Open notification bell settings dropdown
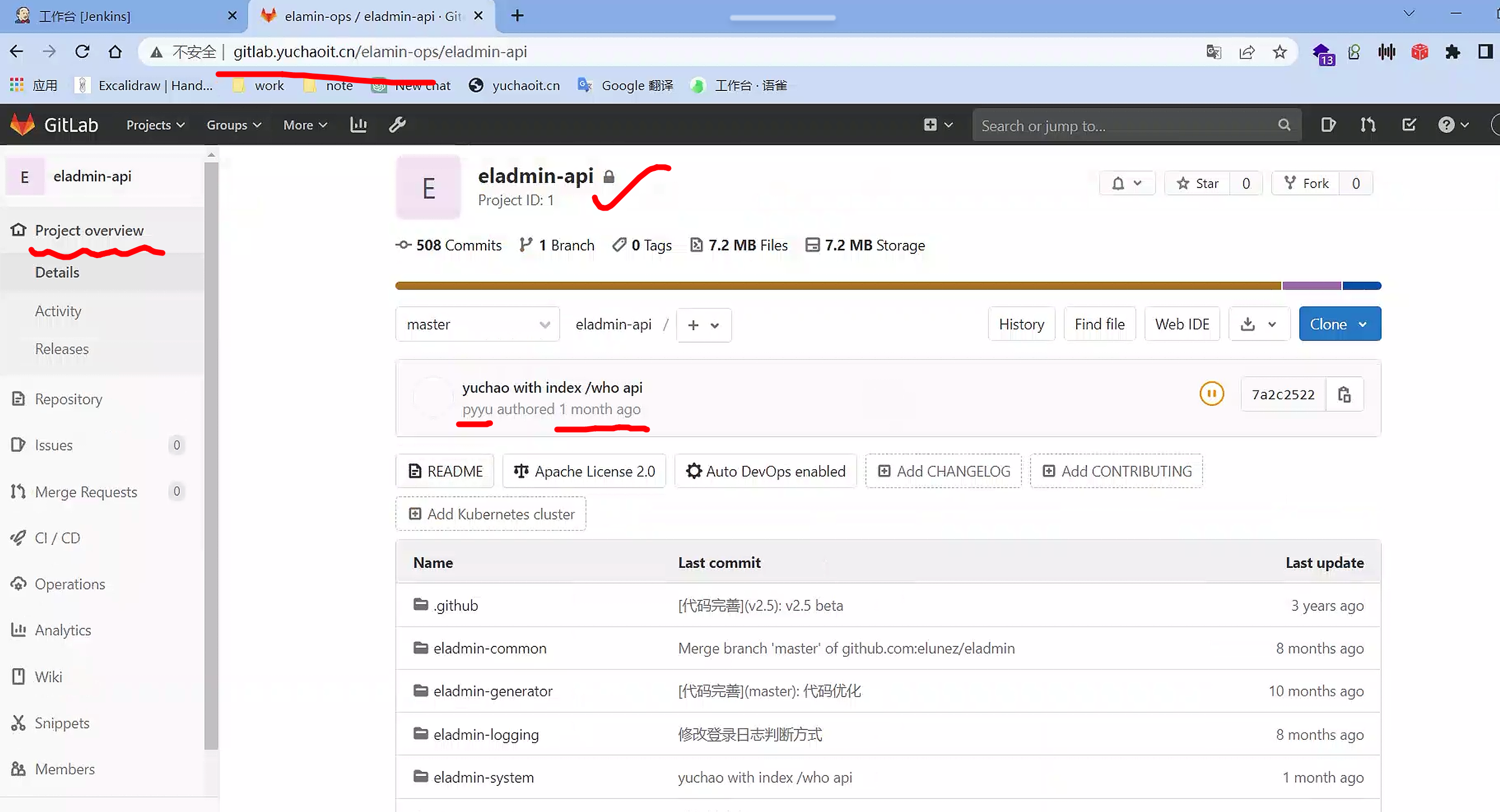The width and height of the screenshot is (1500, 812). coord(1127,183)
